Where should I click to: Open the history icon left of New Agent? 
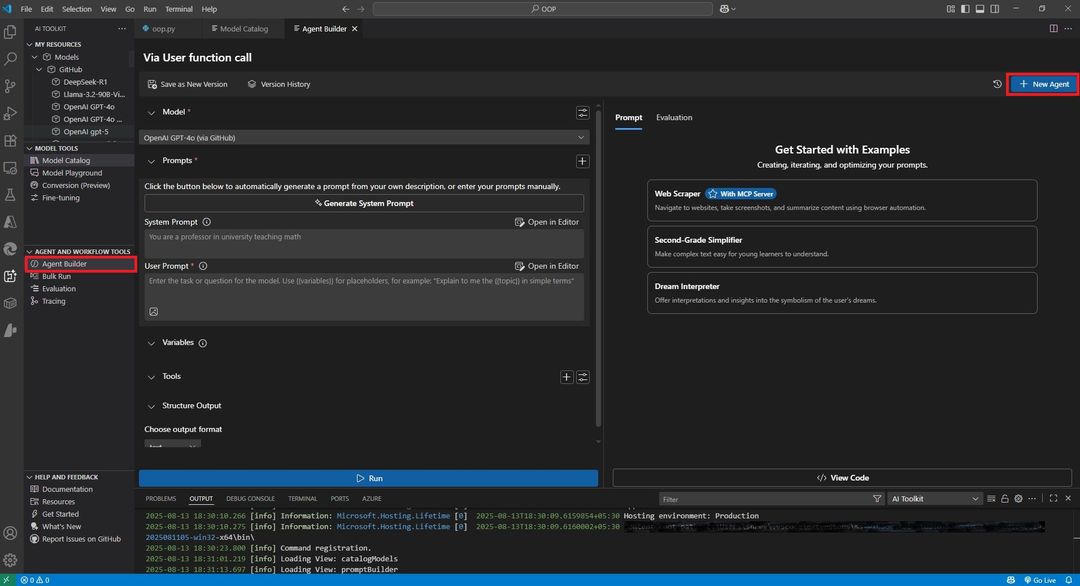[997, 84]
